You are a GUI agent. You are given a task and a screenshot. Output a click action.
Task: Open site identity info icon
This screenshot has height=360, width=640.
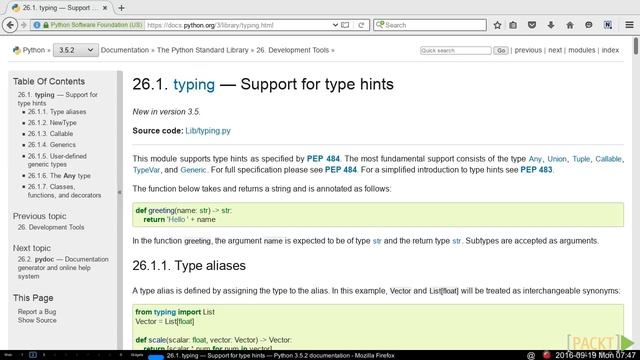point(37,25)
